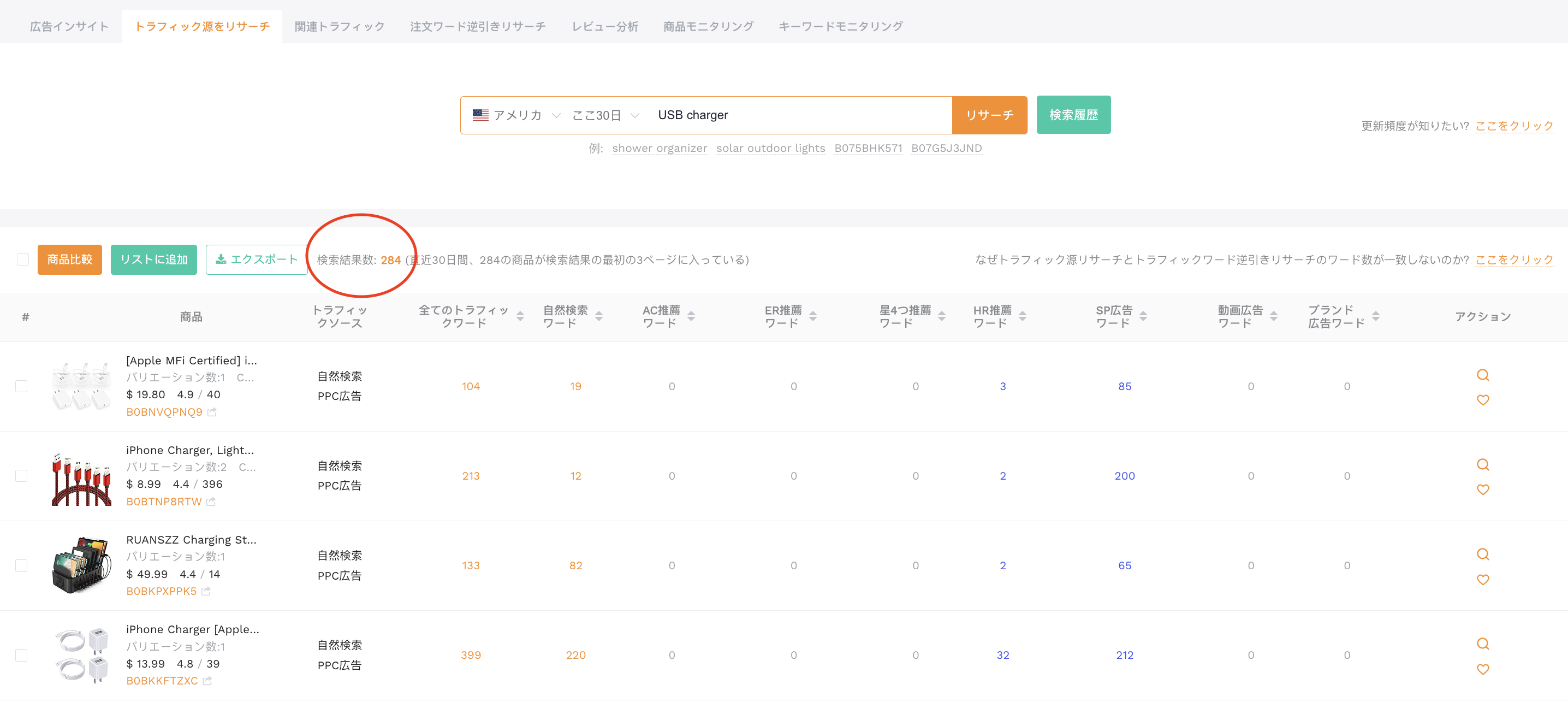Click magnifier icon for B0BKKFTZXC row
This screenshot has width=1568, height=708.
(1483, 644)
